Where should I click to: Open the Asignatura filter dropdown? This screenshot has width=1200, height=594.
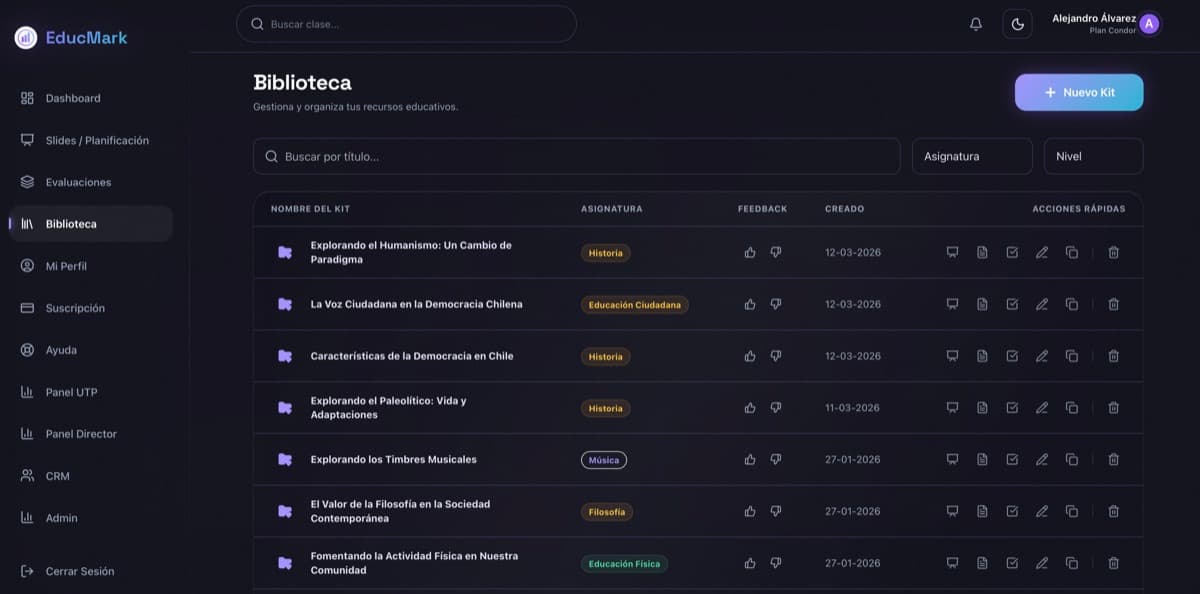click(x=971, y=156)
